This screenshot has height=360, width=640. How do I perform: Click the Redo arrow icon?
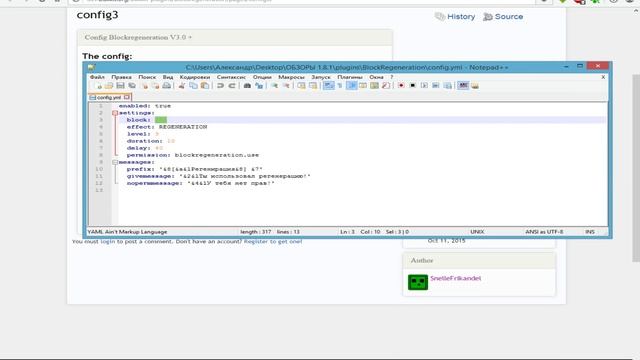tap(232, 86)
